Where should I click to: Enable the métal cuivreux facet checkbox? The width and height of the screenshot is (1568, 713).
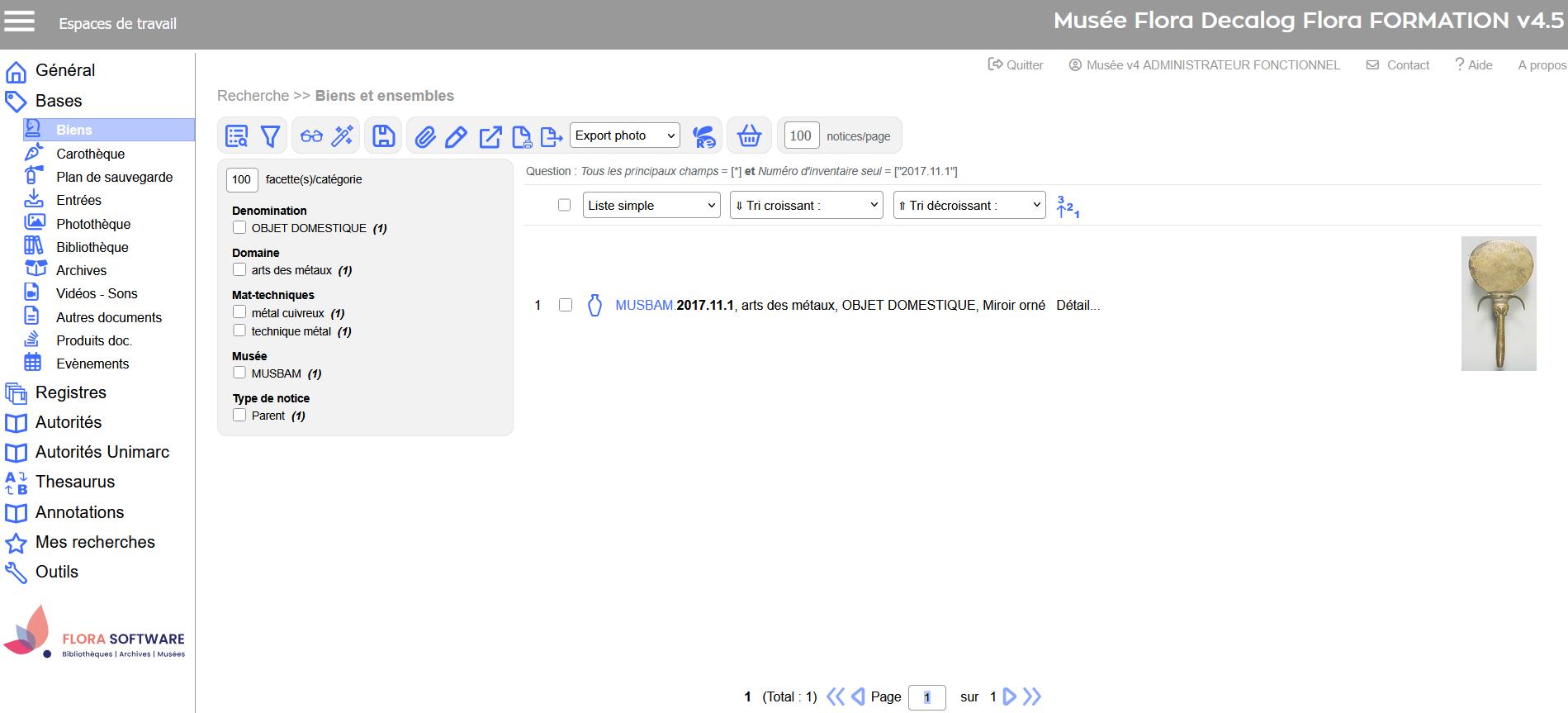click(x=239, y=312)
